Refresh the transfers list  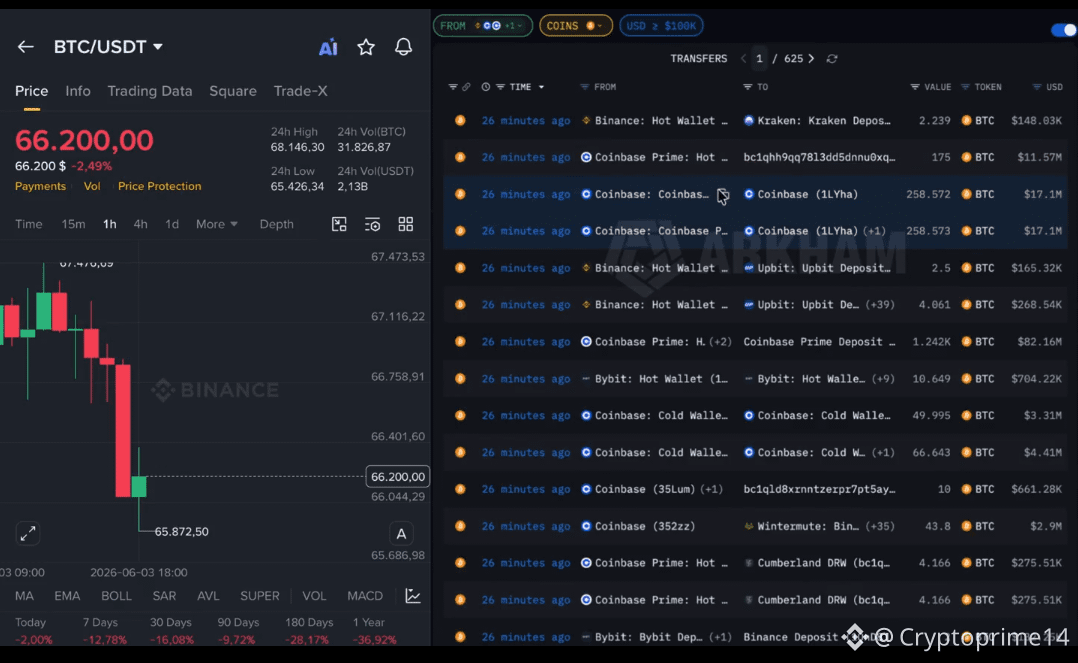pos(832,58)
